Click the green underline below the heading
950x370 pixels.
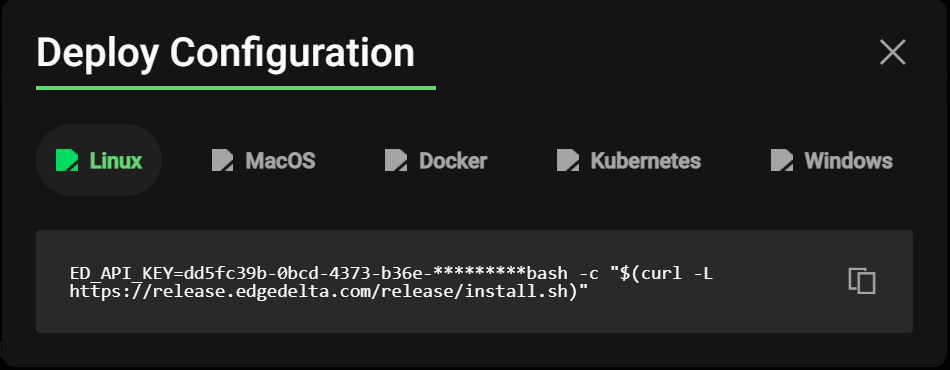point(236,88)
